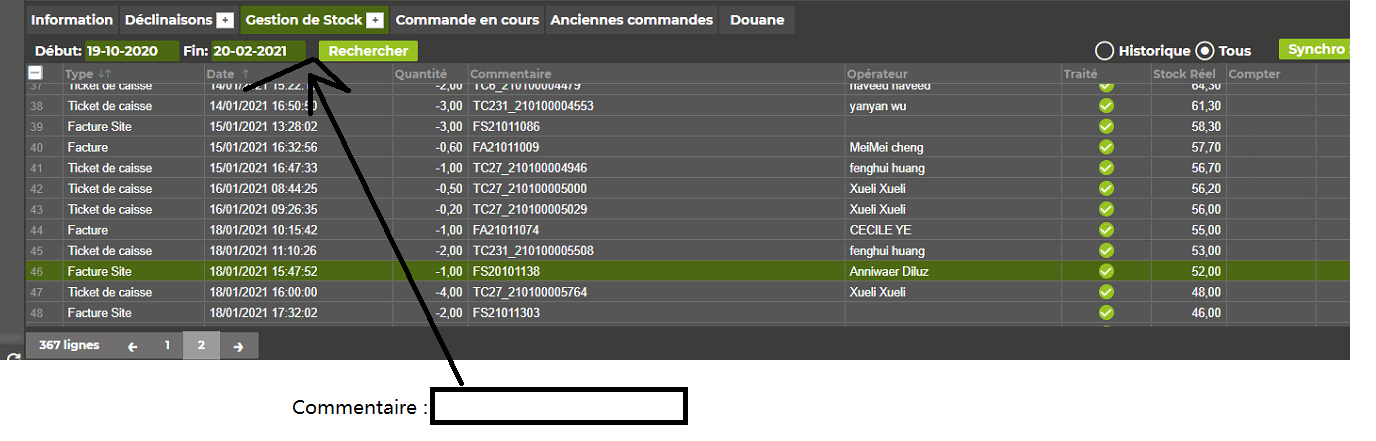Open the Commande en cours tab

click(x=467, y=20)
